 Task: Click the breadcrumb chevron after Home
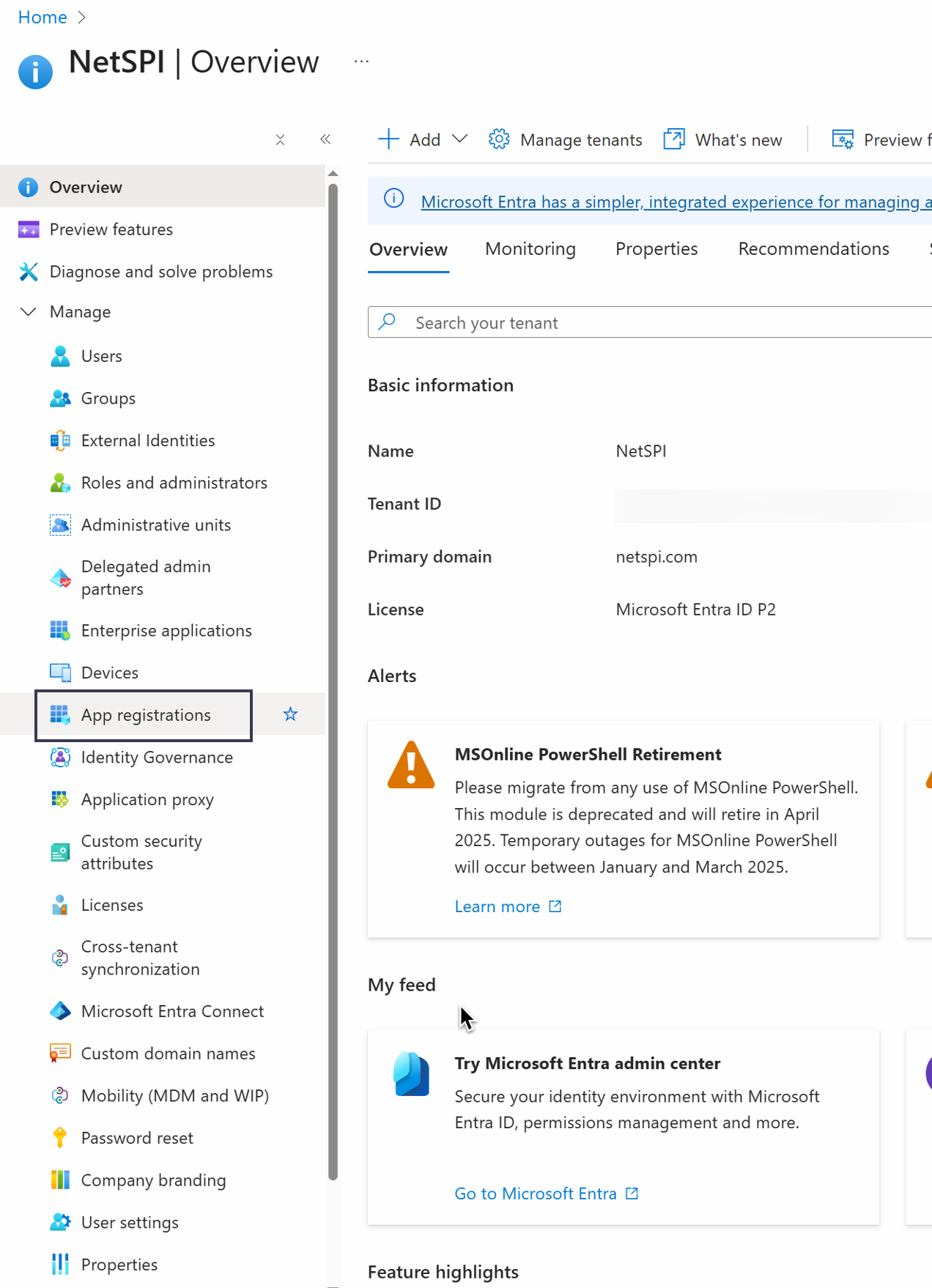tap(81, 18)
